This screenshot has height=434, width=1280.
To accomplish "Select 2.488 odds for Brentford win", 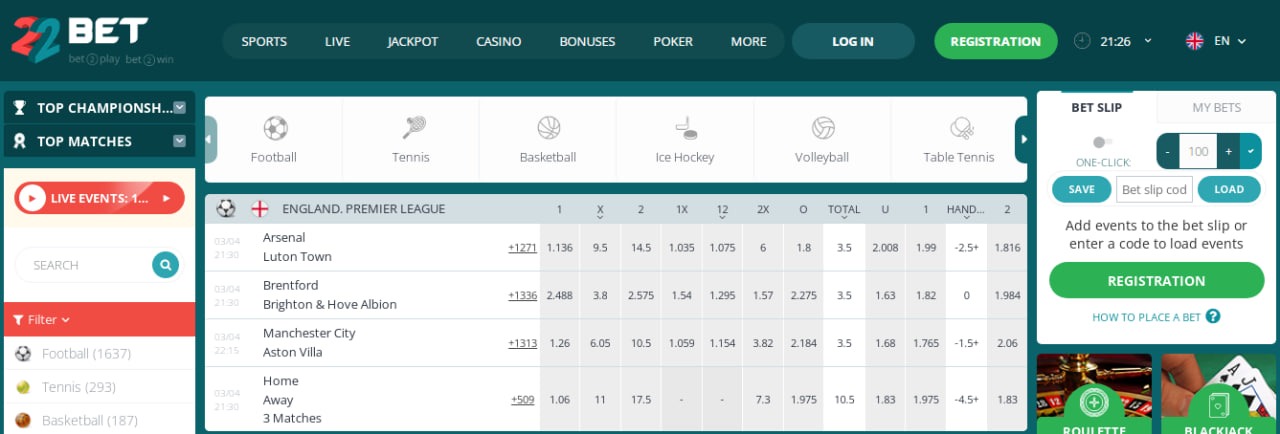I will (559, 295).
